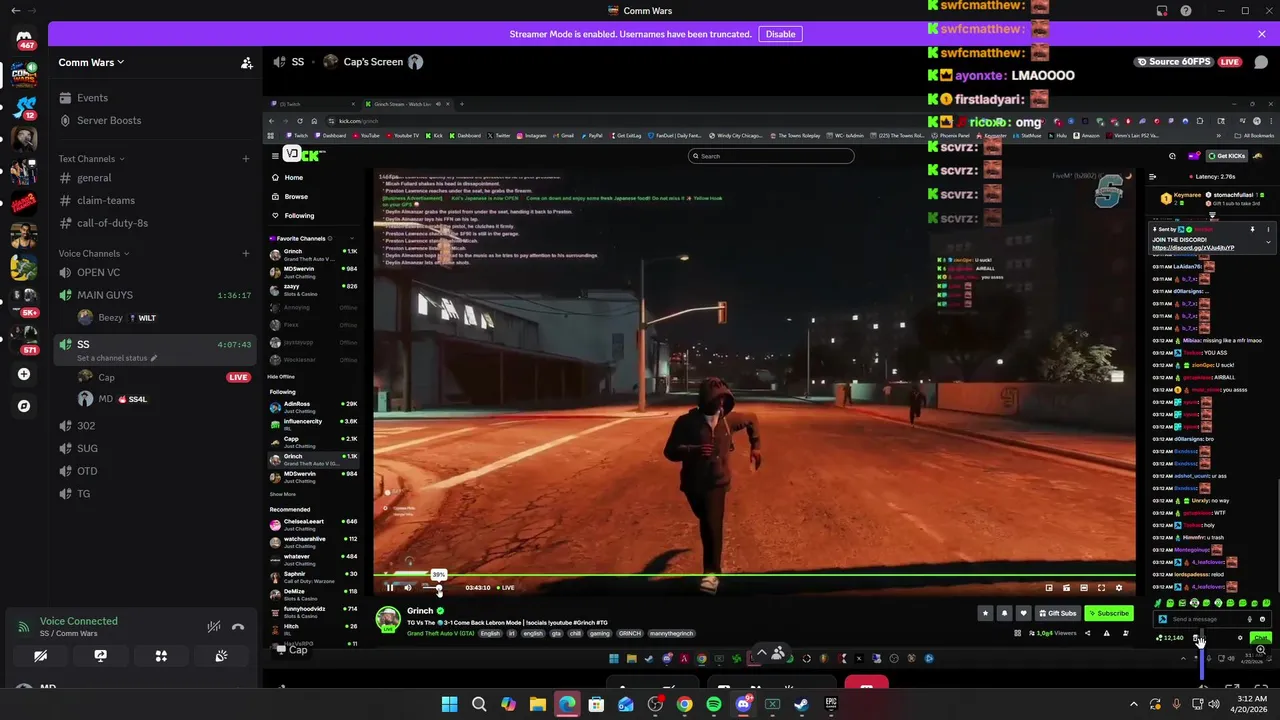Create a new text channel with plus
Image resolution: width=1280 pixels, height=720 pixels.
coord(245,158)
